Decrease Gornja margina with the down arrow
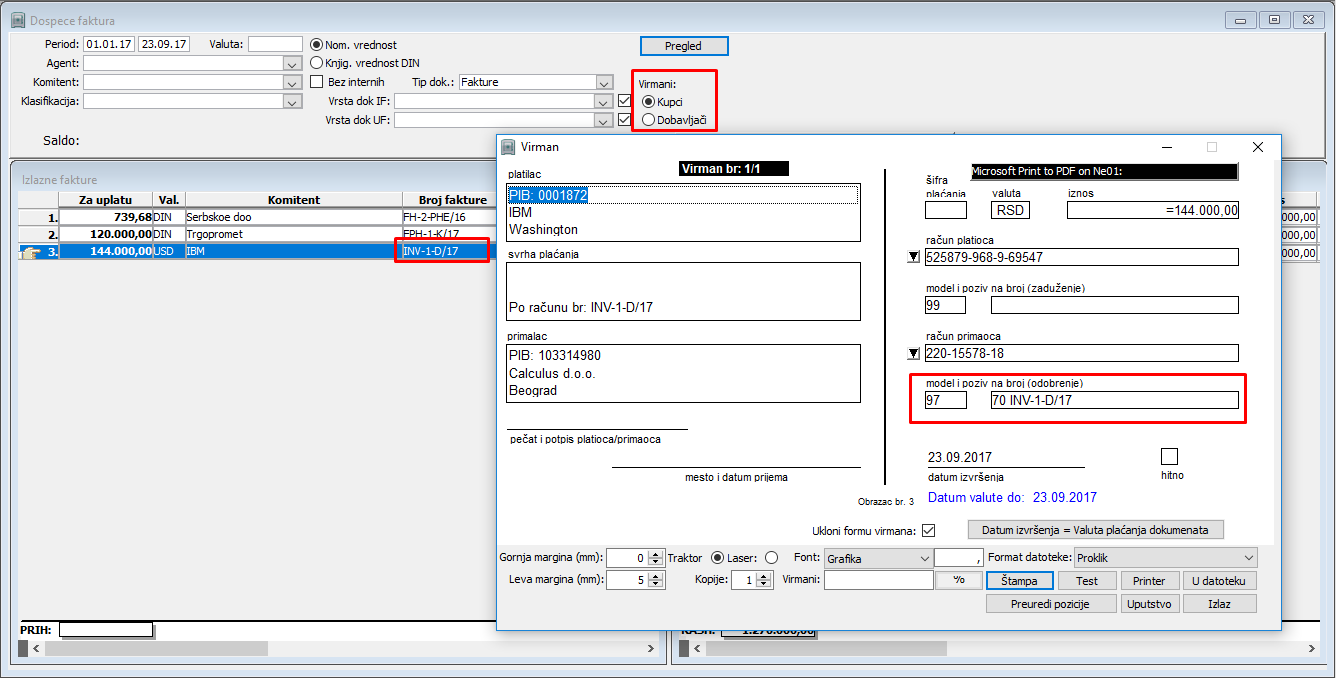 point(656,562)
